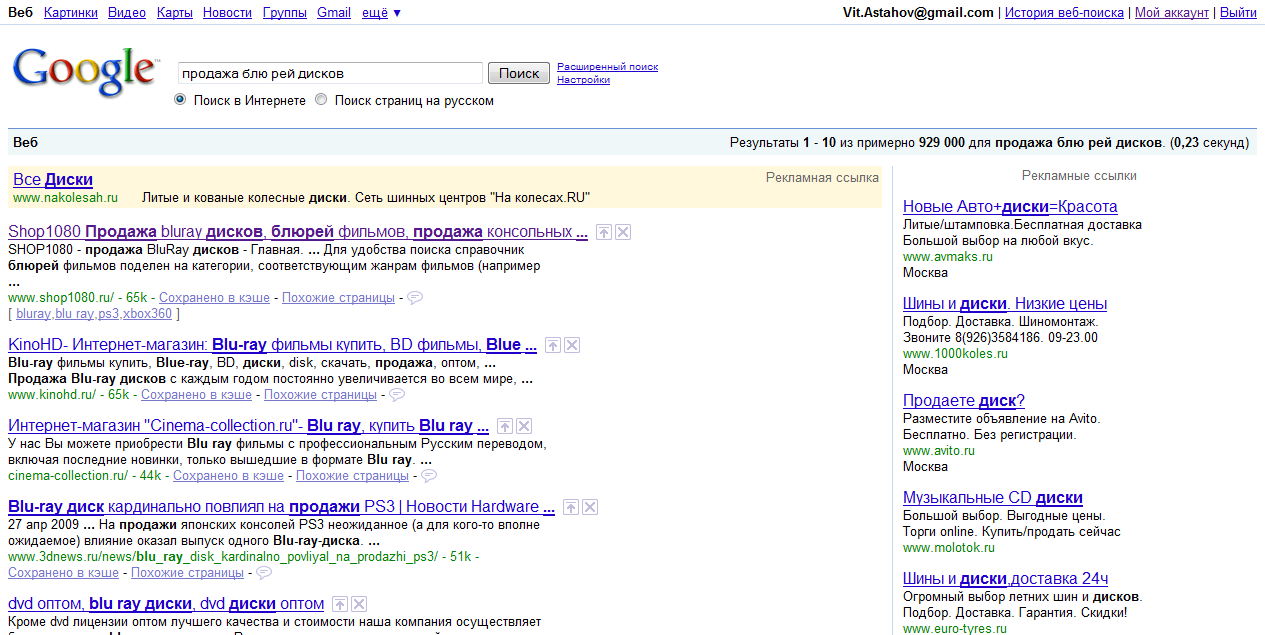Expand the 'ещё' dropdown menu
The width and height of the screenshot is (1265, 635).
[382, 13]
